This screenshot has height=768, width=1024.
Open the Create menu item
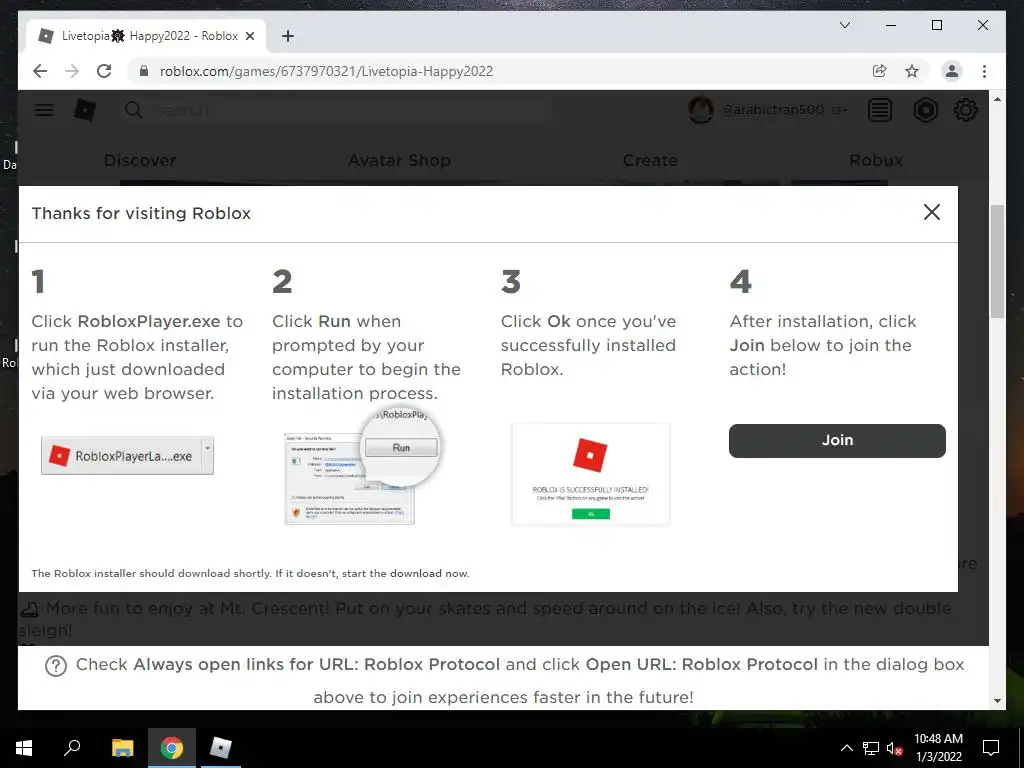coord(650,160)
